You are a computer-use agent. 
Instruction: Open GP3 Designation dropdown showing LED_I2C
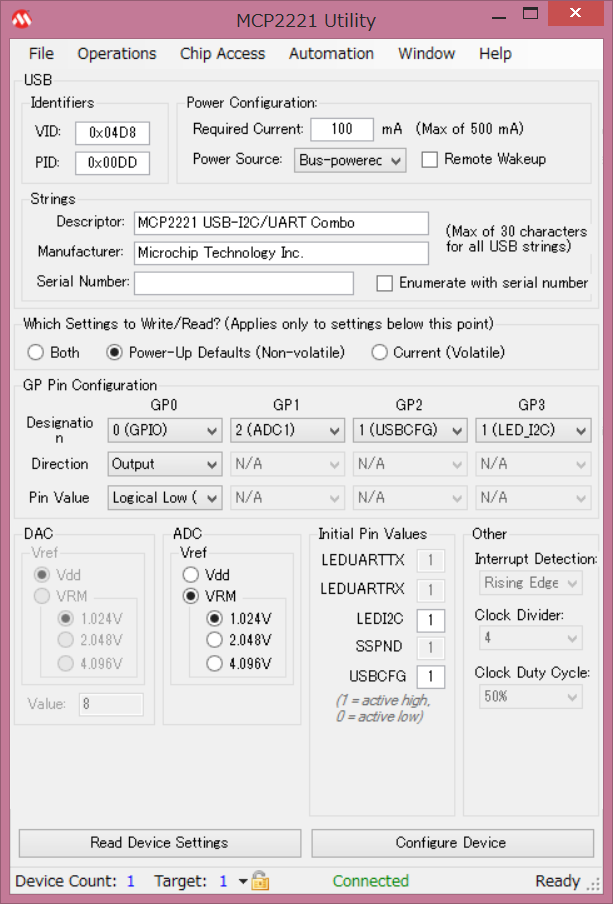(x=533, y=430)
